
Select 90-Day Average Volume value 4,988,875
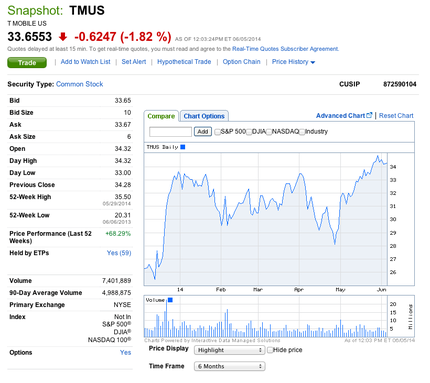click(116, 293)
